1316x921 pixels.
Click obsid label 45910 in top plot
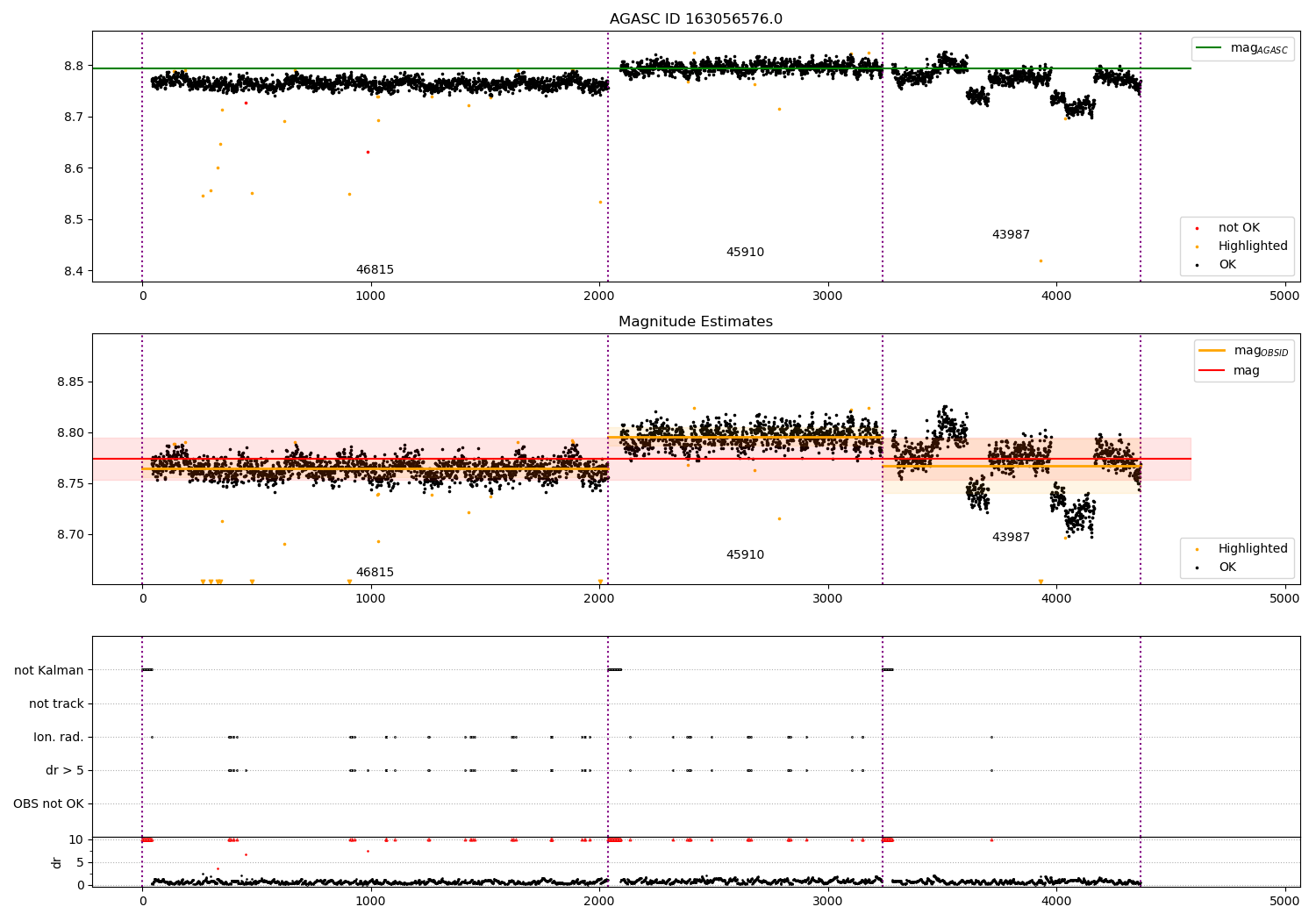pyautogui.click(x=745, y=253)
